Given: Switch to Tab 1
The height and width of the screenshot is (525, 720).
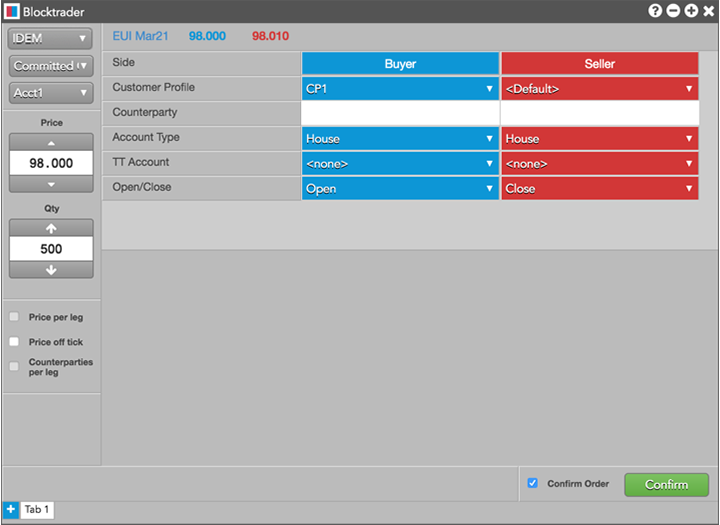Looking at the screenshot, I should 37,510.
